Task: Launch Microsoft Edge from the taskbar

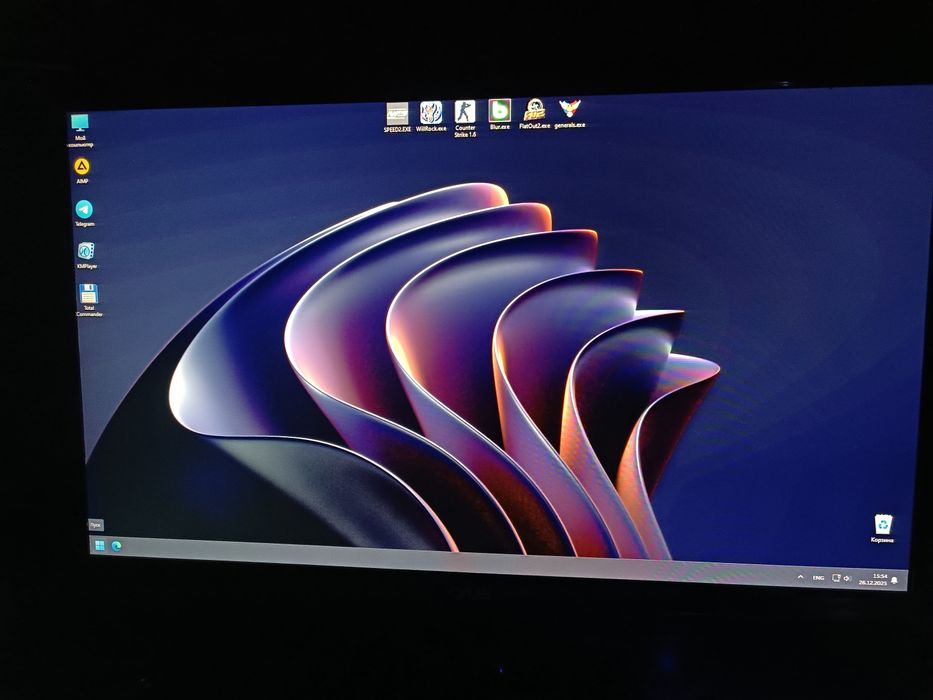Action: click(x=116, y=546)
